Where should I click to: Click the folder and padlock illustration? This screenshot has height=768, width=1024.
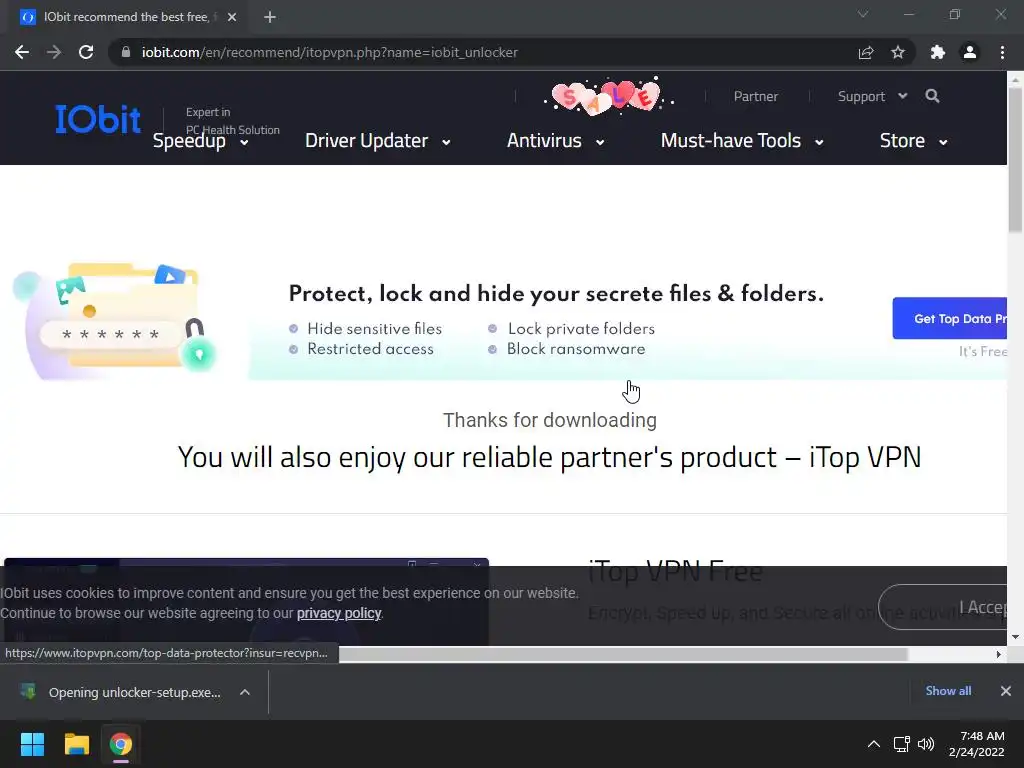point(115,321)
